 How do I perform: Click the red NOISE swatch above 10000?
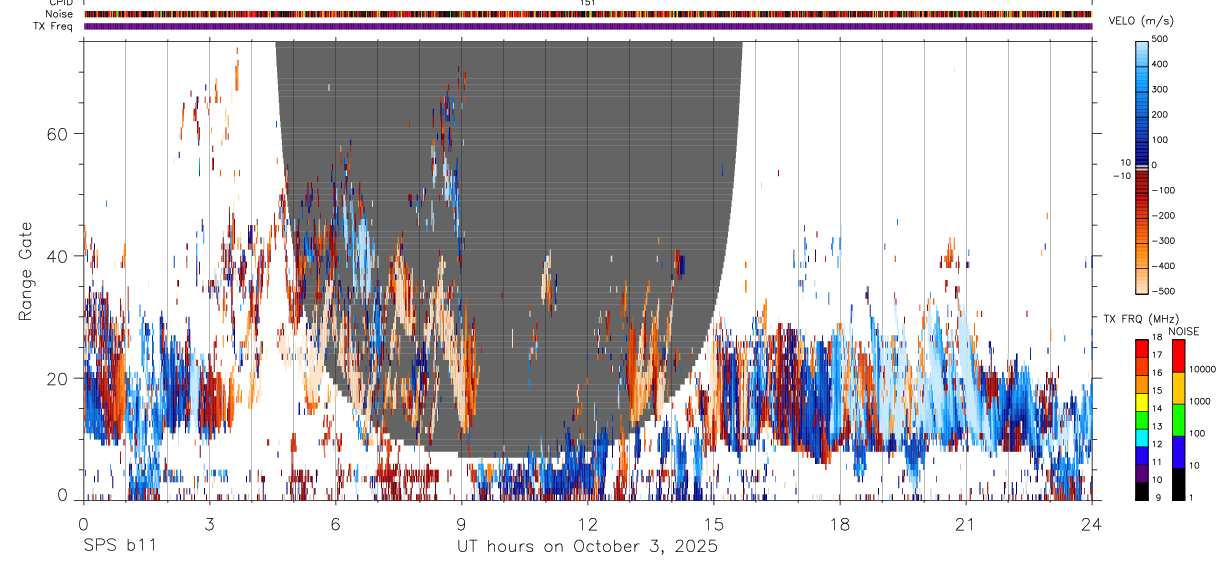pos(1177,356)
